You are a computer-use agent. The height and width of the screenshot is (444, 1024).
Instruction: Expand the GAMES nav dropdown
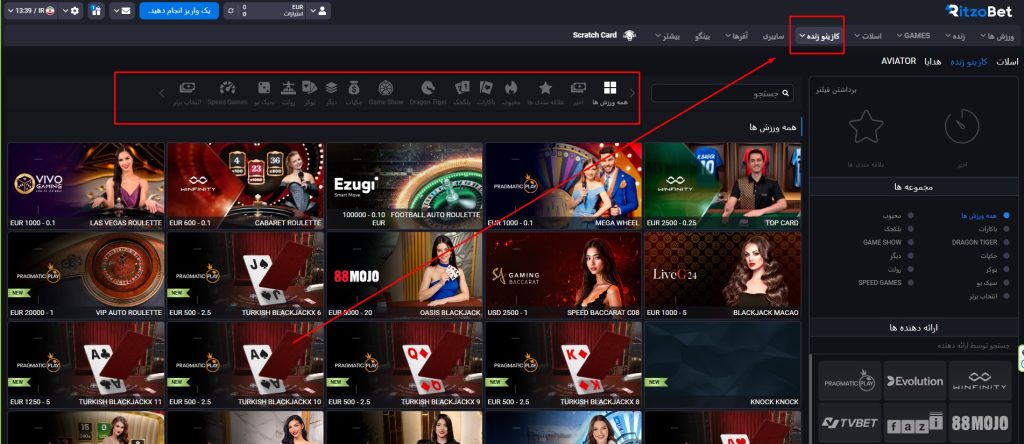pos(914,36)
